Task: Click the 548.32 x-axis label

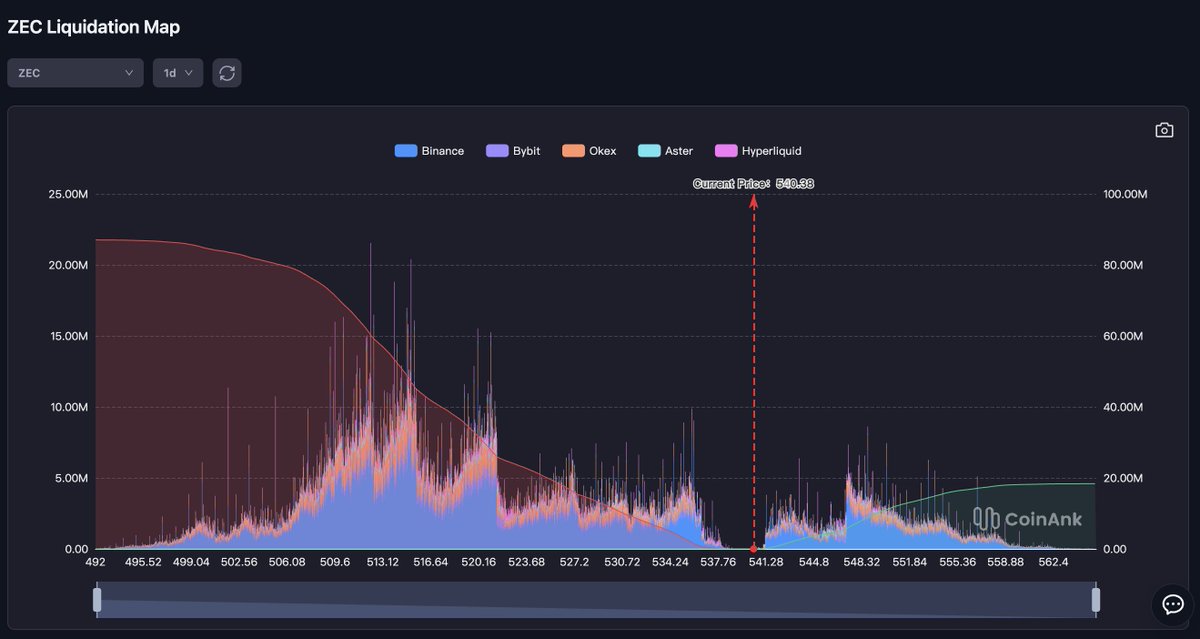Action: click(x=861, y=562)
